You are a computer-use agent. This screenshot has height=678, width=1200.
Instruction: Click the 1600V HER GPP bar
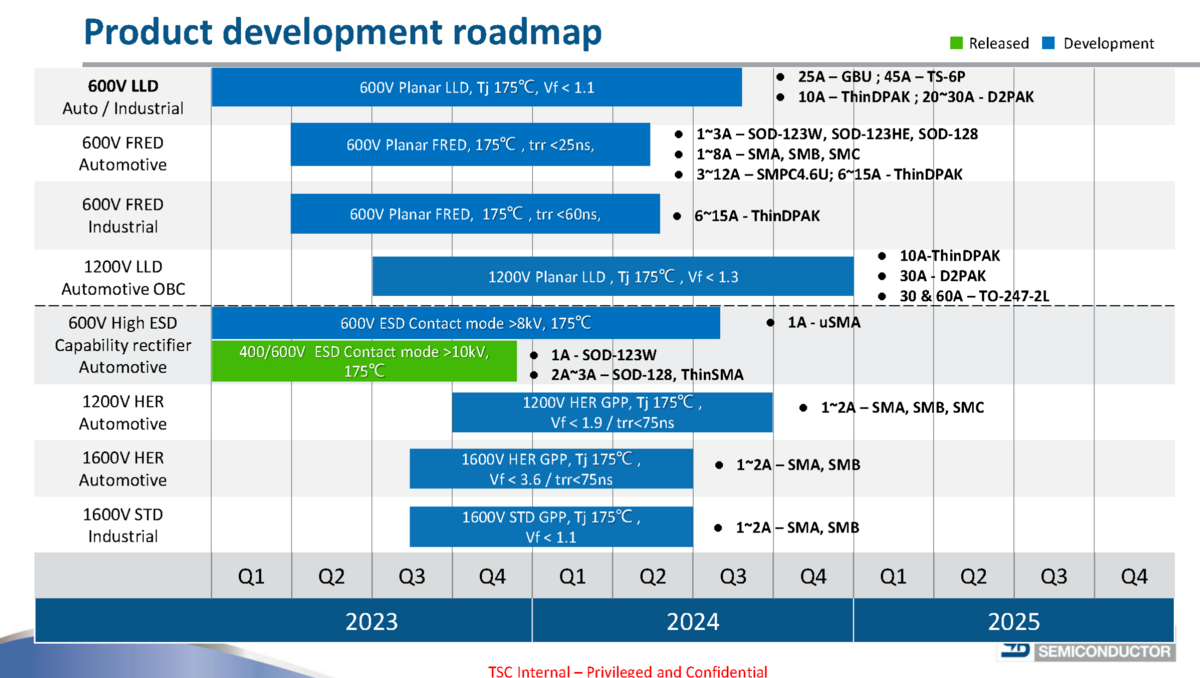pyautogui.click(x=551, y=469)
